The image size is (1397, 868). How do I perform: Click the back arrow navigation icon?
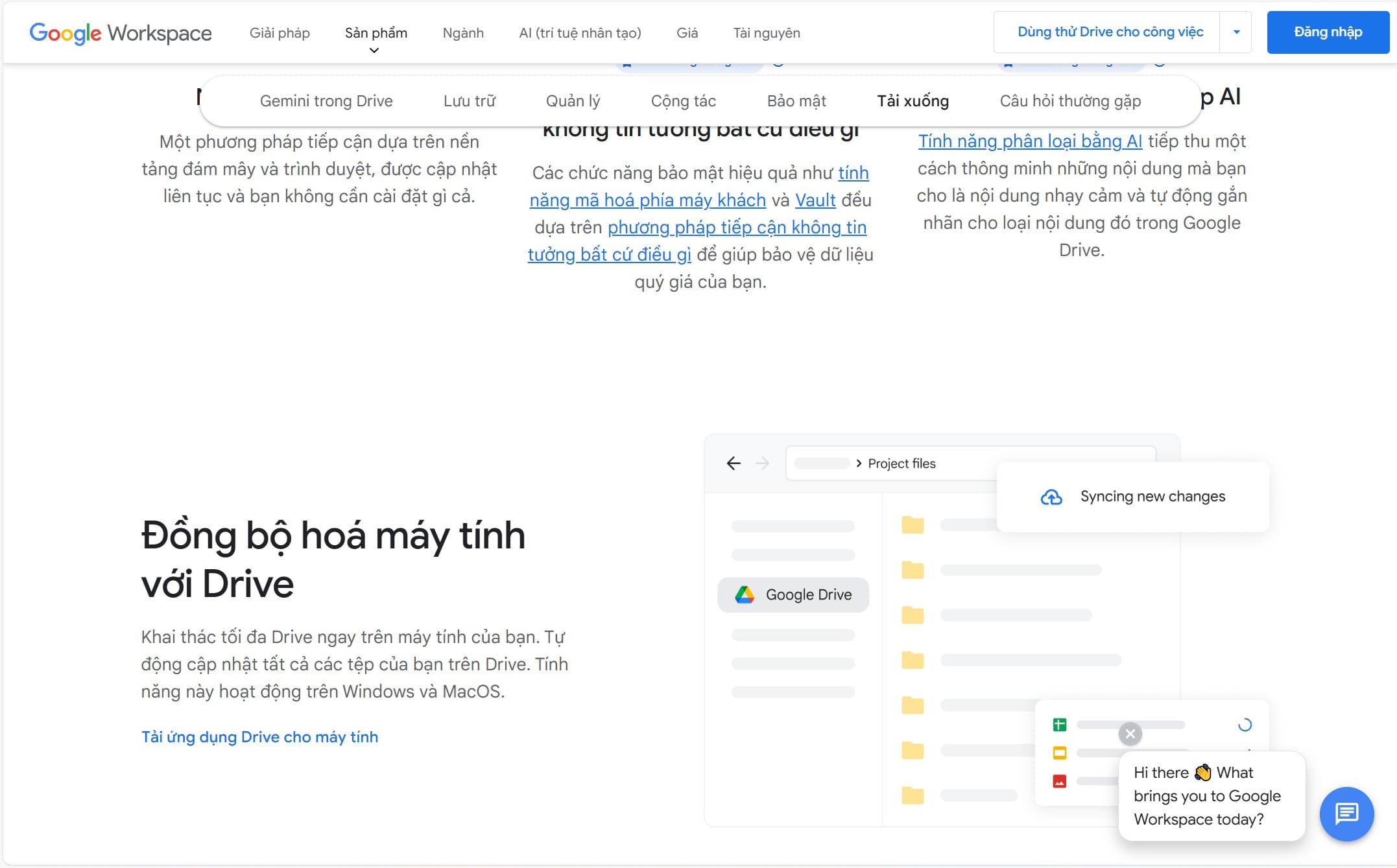point(733,462)
